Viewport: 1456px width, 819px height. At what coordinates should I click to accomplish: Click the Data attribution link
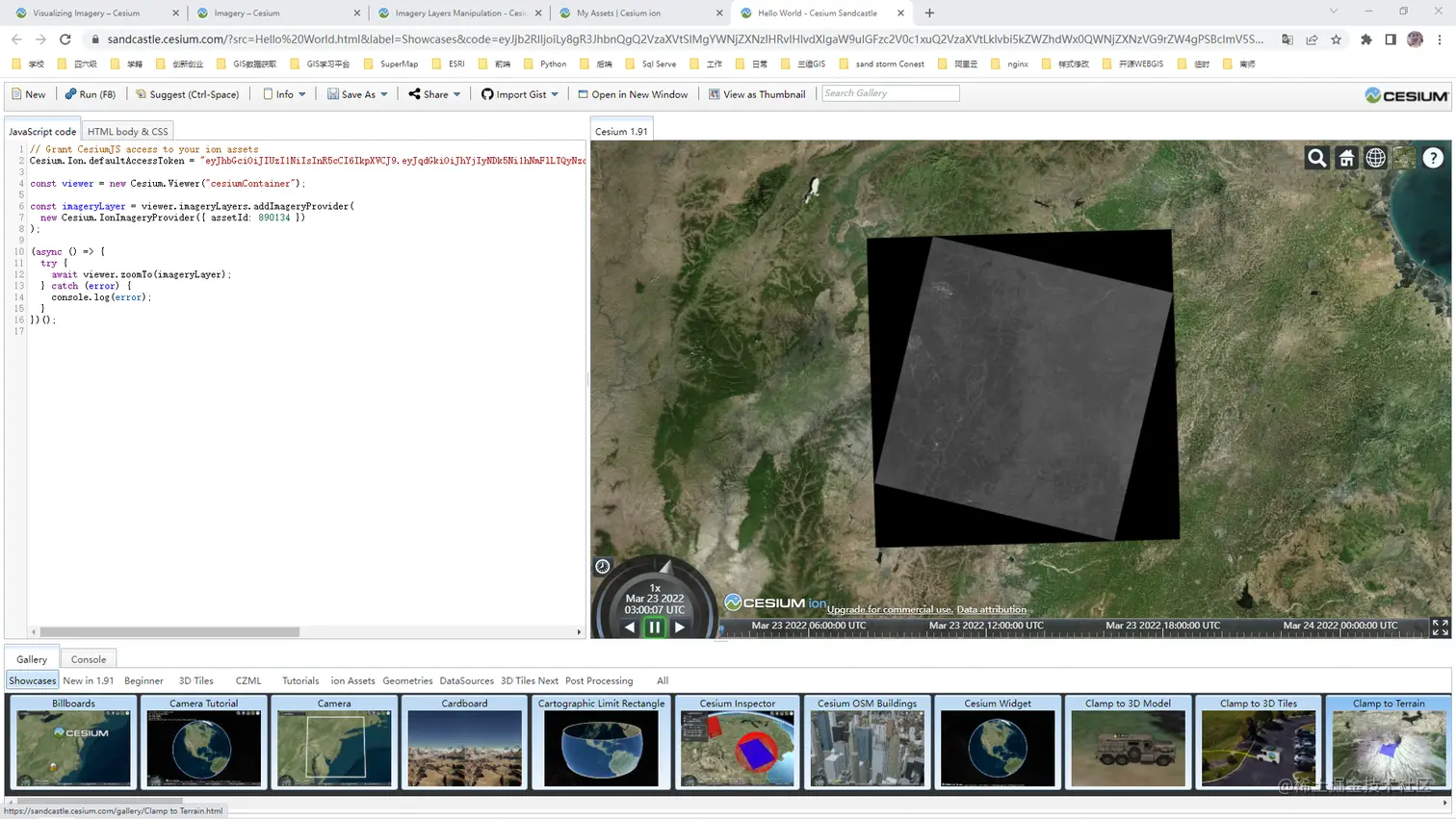click(991, 609)
